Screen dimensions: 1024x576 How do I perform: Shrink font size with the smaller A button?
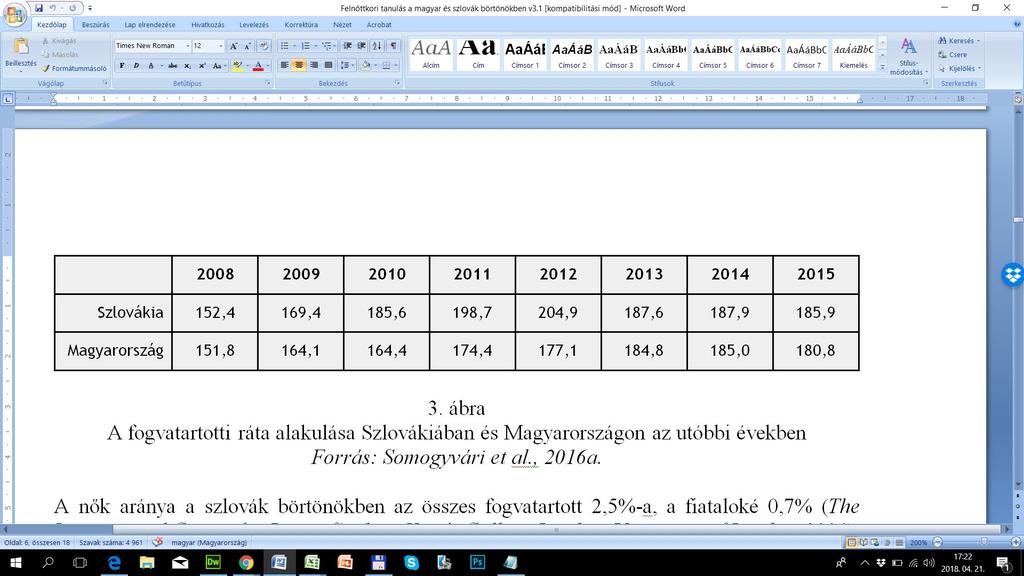tap(248, 46)
